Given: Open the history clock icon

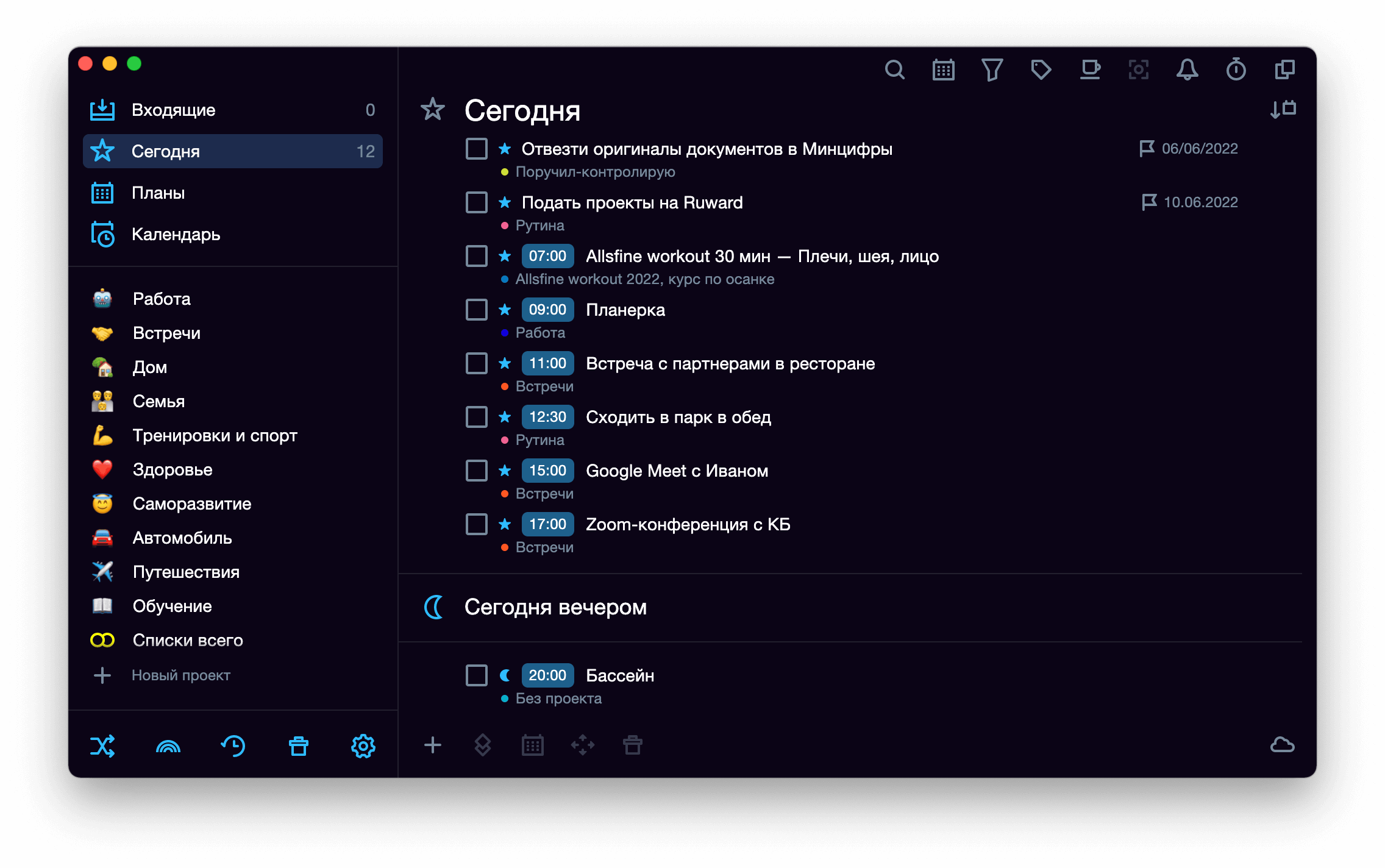Looking at the screenshot, I should coord(233,746).
